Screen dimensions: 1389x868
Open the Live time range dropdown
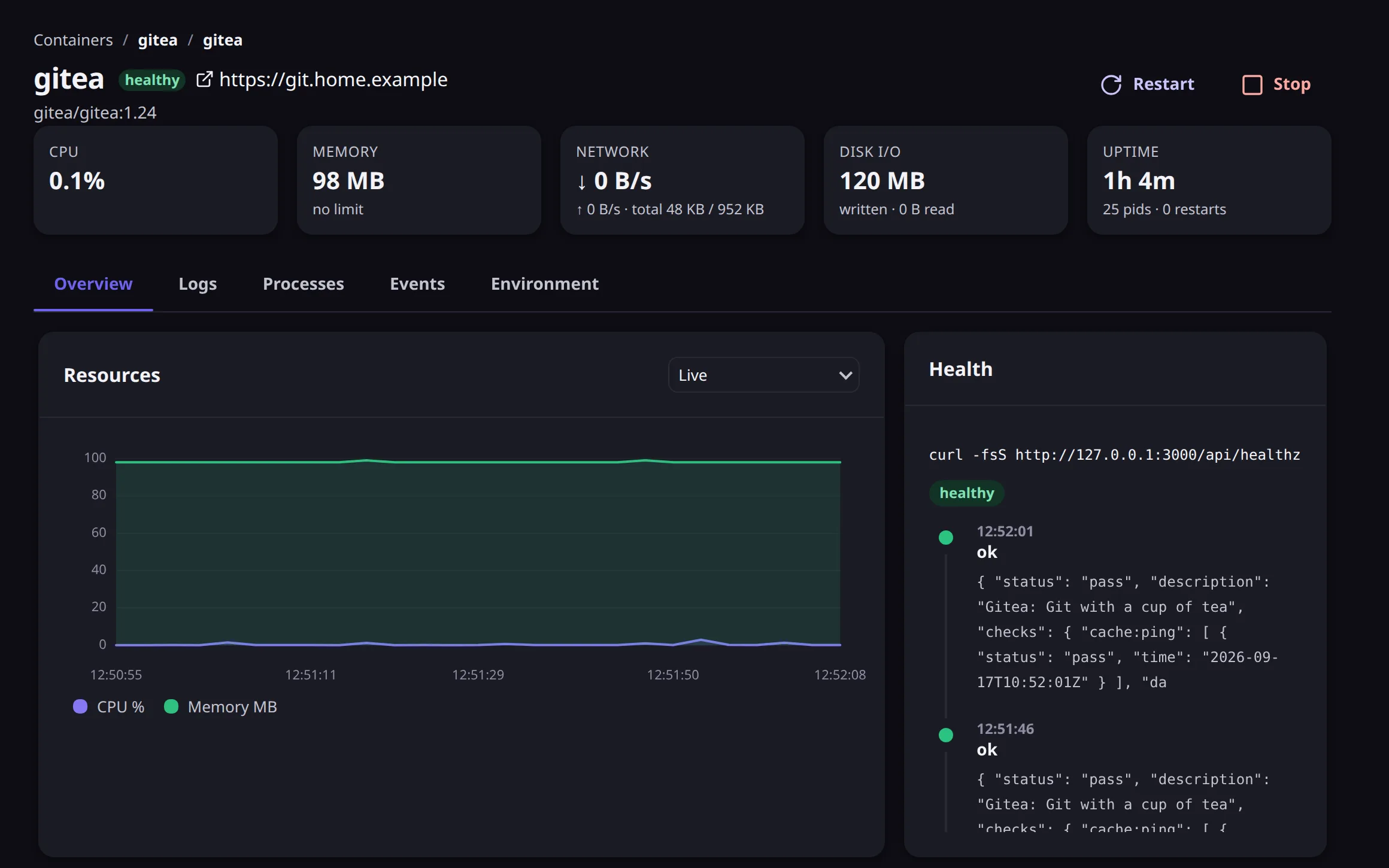[x=763, y=375]
